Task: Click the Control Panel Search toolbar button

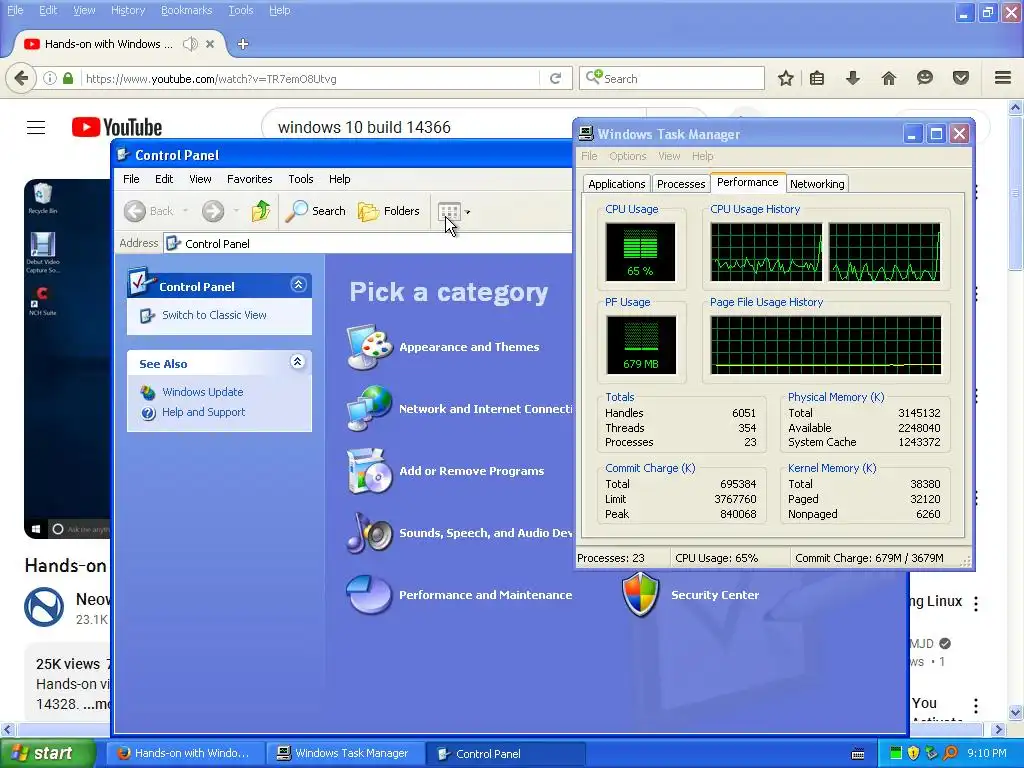Action: (316, 211)
